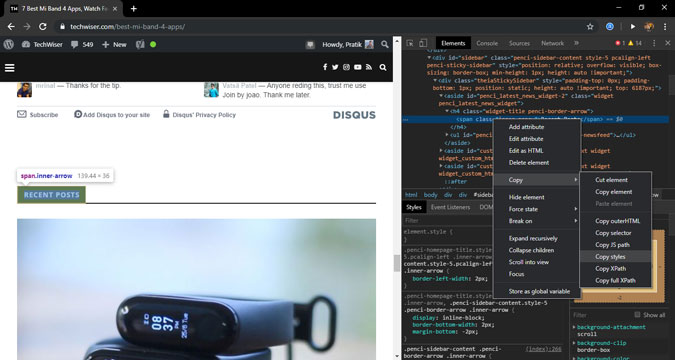Select Copy styles
The height and width of the screenshot is (360, 675).
(x=616, y=257)
